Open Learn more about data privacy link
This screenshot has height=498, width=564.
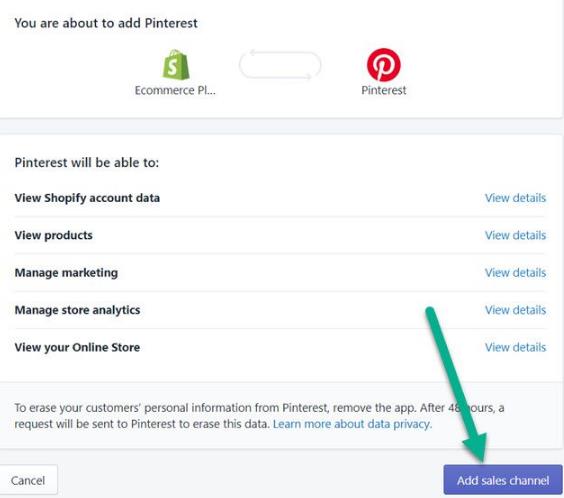pos(352,424)
